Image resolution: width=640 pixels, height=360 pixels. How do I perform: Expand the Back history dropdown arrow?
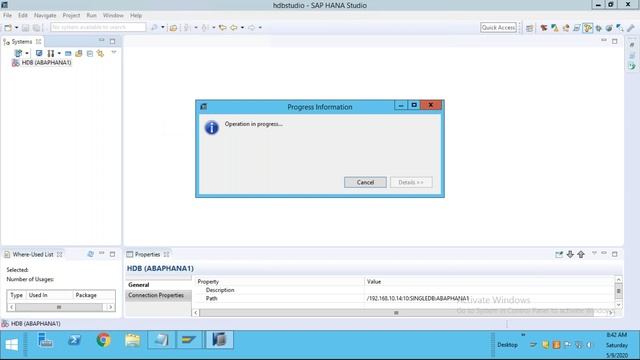coord(242,28)
